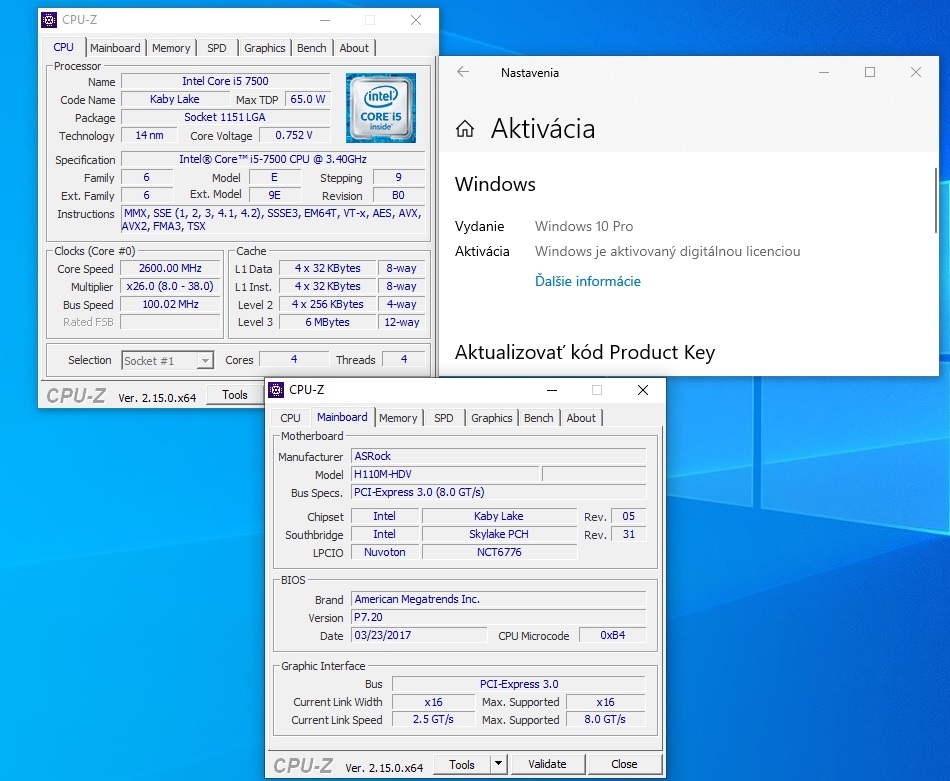Click the home icon beside Aktivácia

(x=465, y=129)
